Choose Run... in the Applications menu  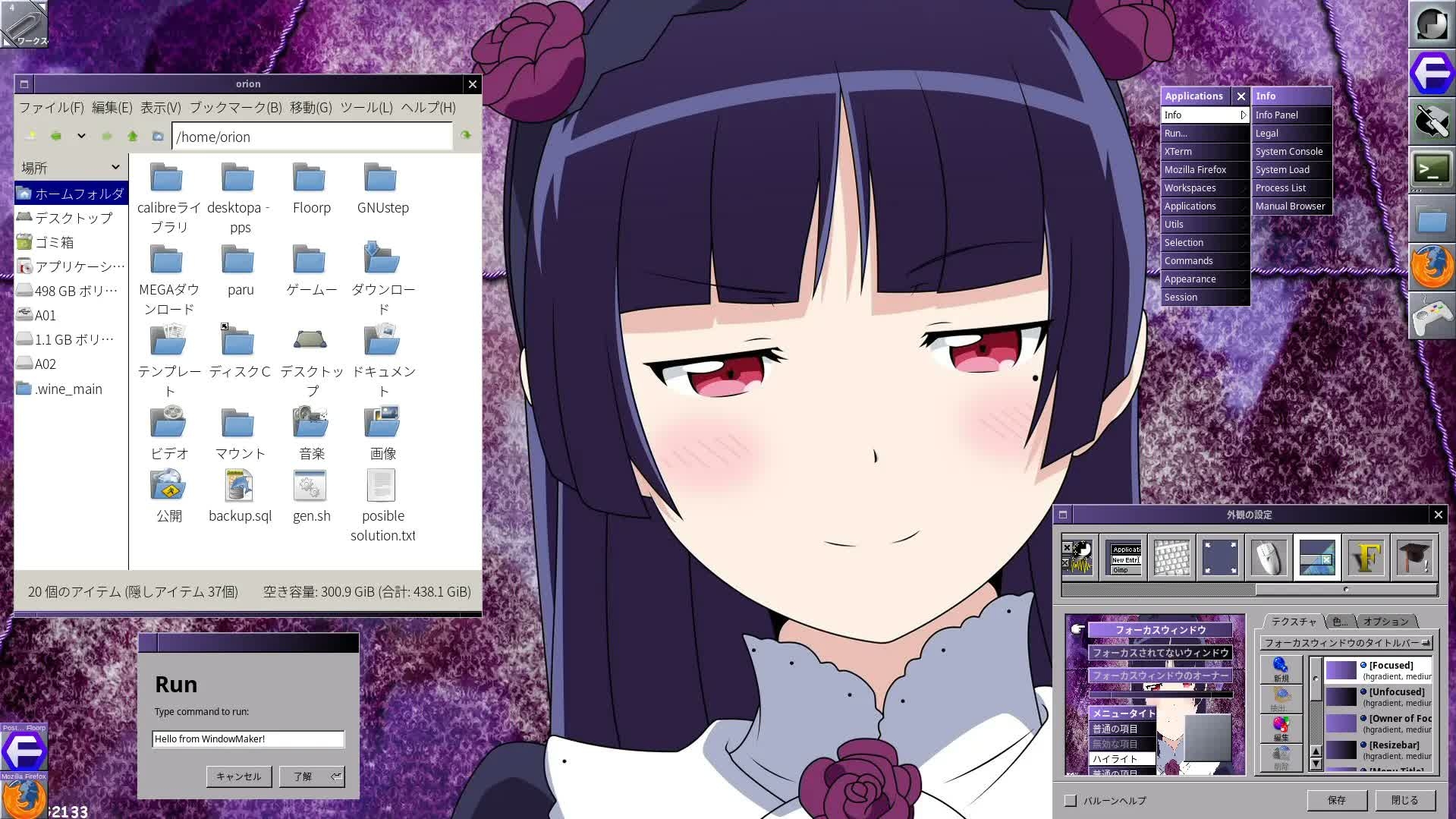1205,134
